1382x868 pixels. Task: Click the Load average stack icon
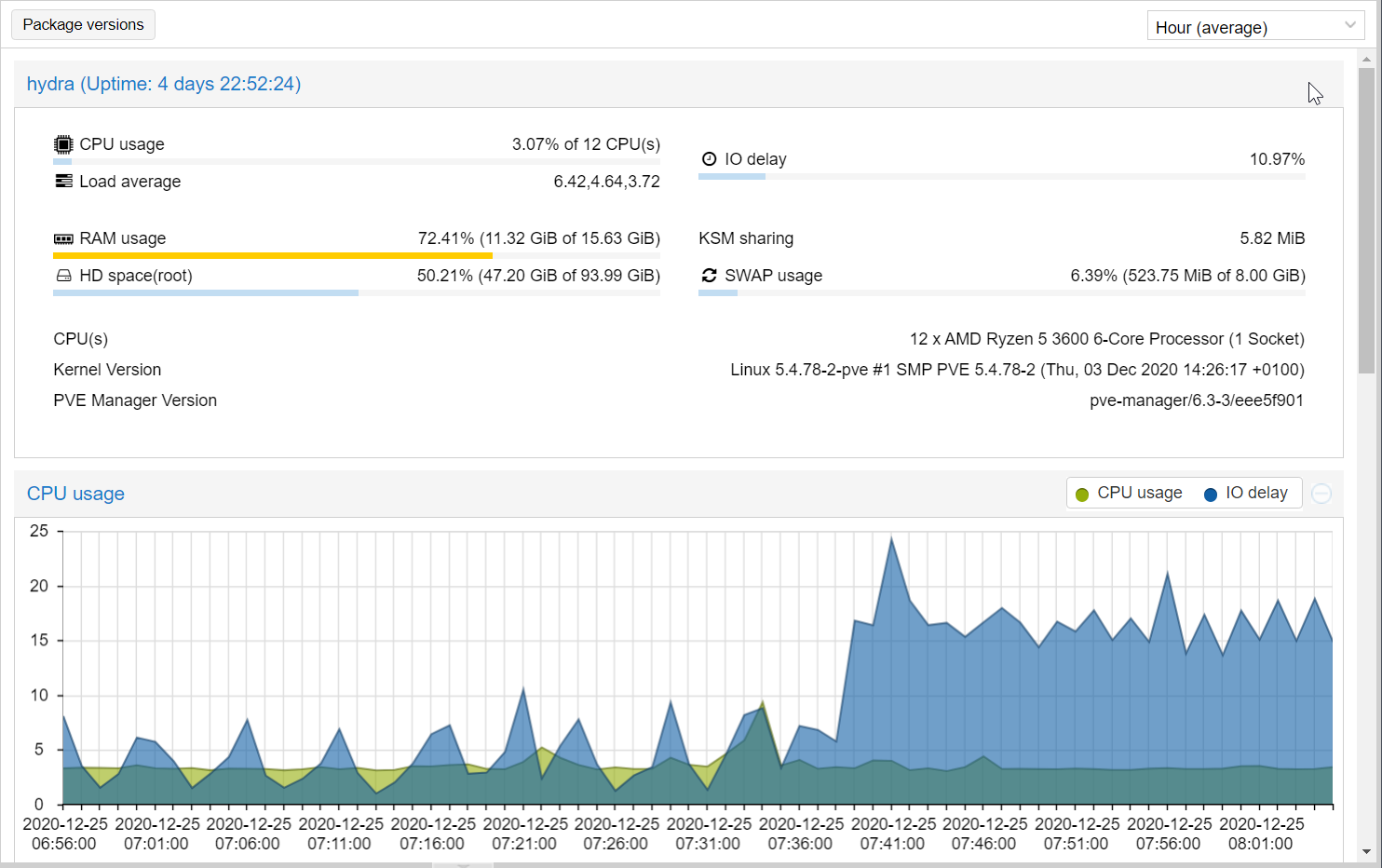coord(62,181)
